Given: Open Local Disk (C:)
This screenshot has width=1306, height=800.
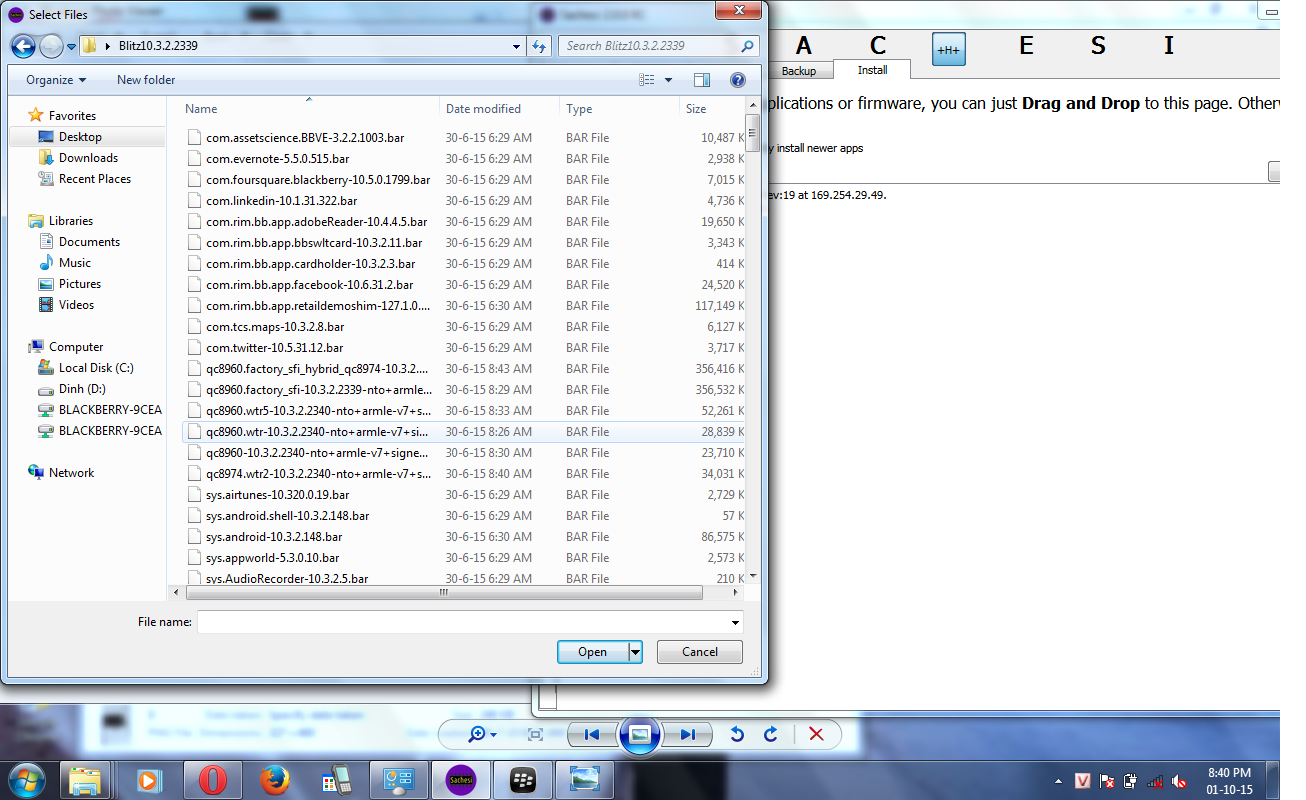Looking at the screenshot, I should point(96,368).
